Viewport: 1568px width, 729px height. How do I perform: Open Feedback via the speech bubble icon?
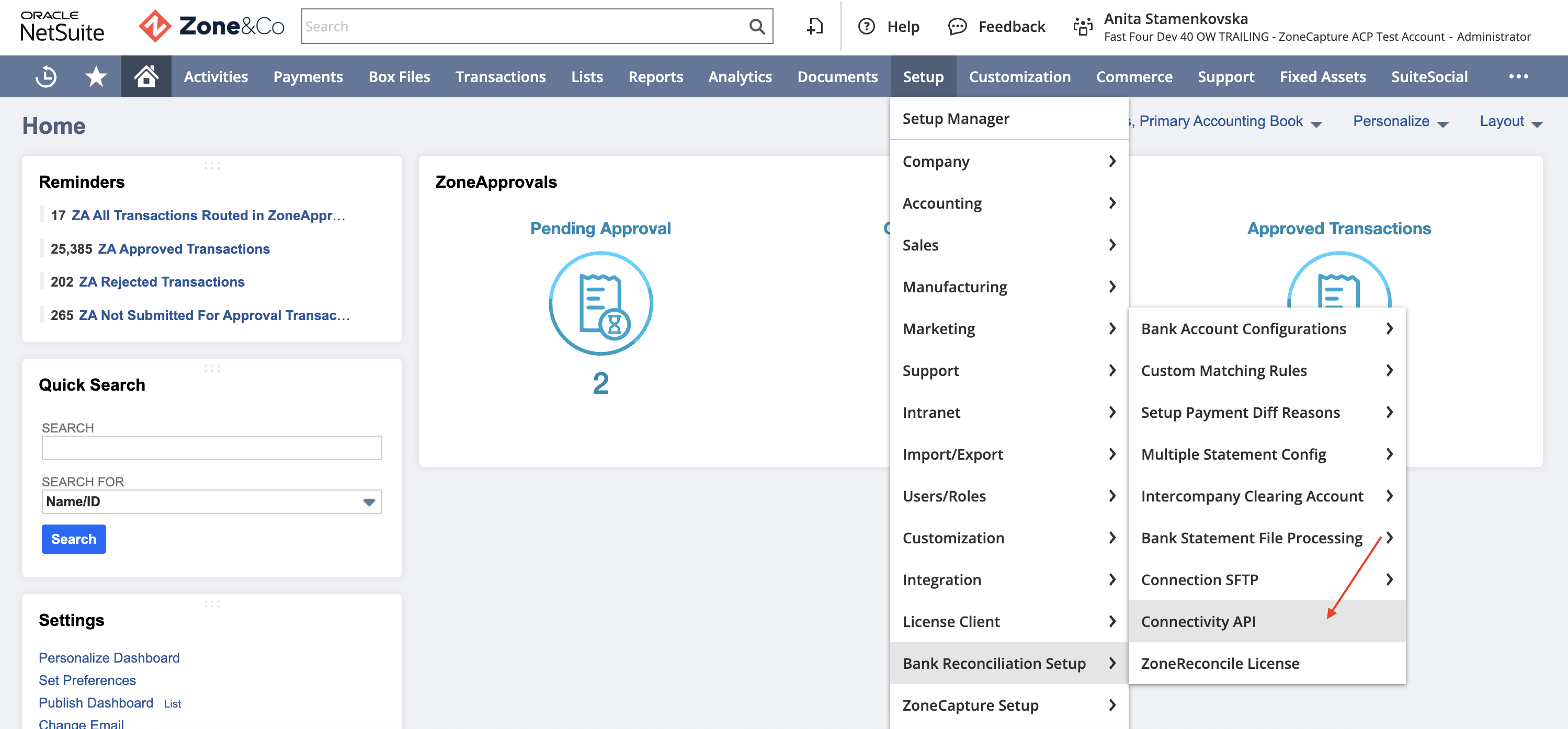pos(957,26)
